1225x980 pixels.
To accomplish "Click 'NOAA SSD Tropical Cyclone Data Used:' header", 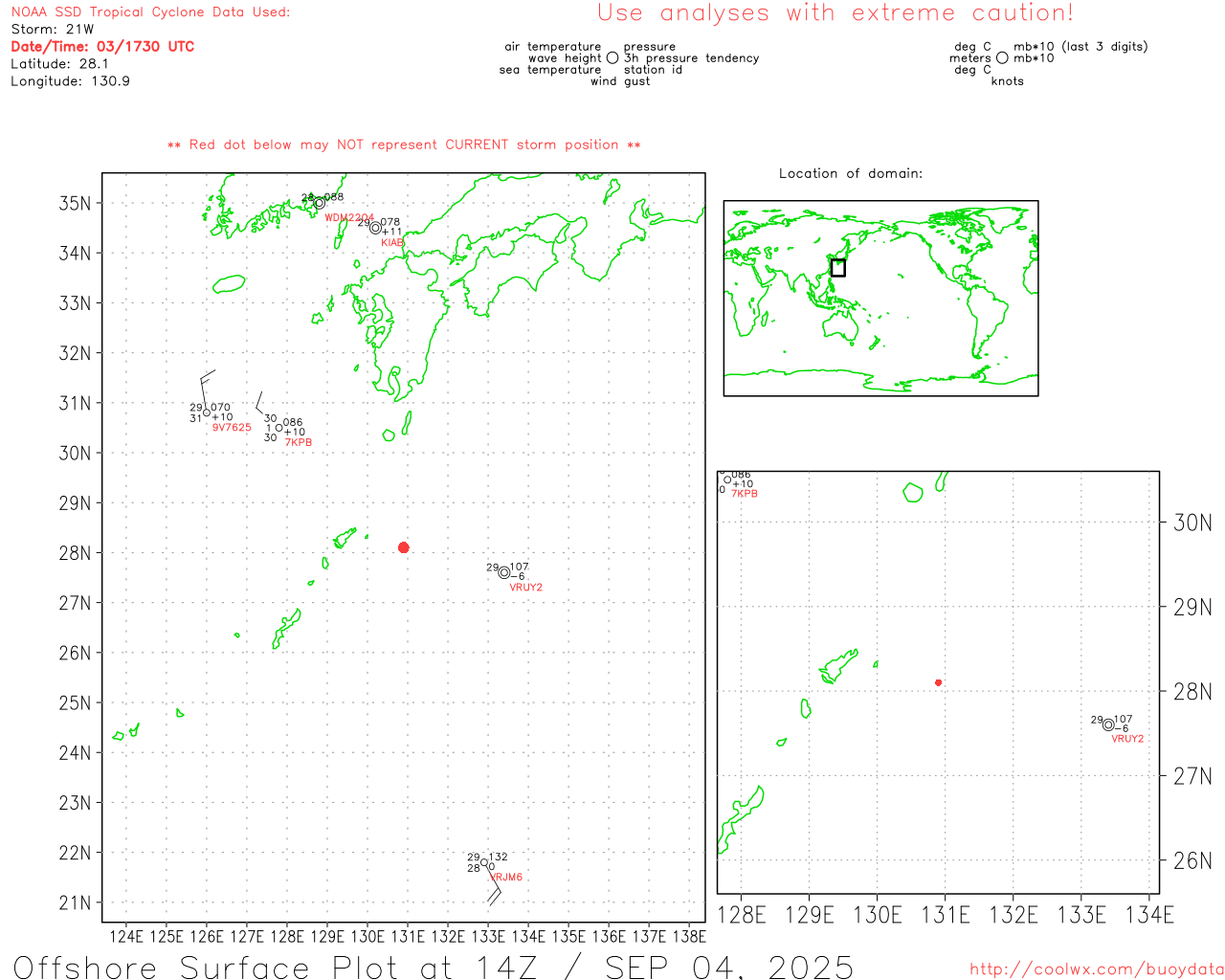I will point(150,12).
